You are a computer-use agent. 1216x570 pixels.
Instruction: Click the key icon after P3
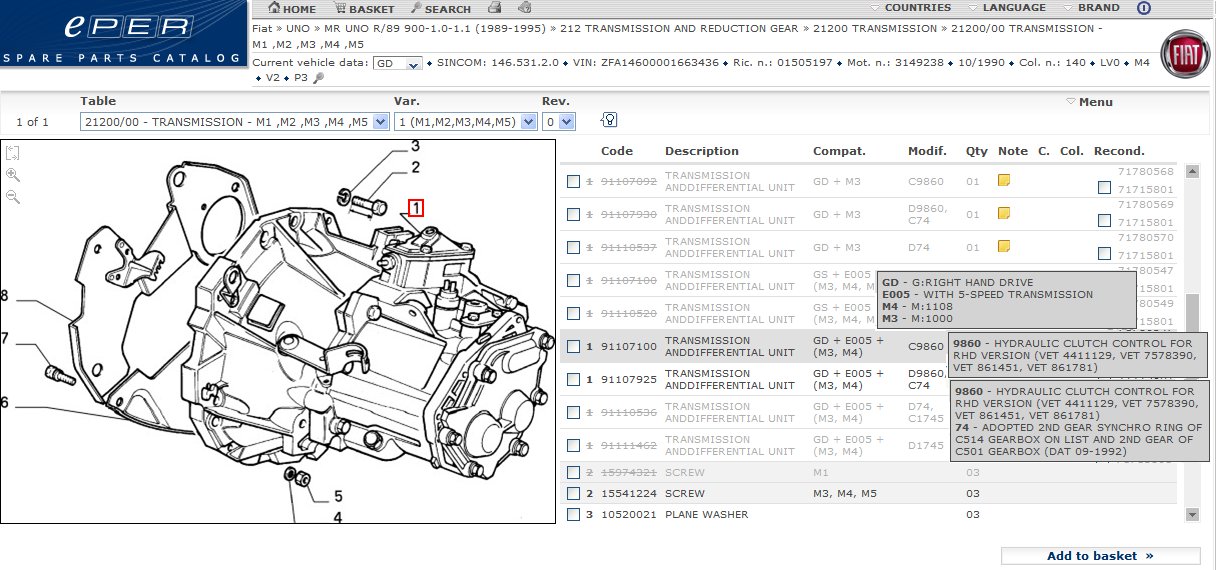(x=318, y=78)
